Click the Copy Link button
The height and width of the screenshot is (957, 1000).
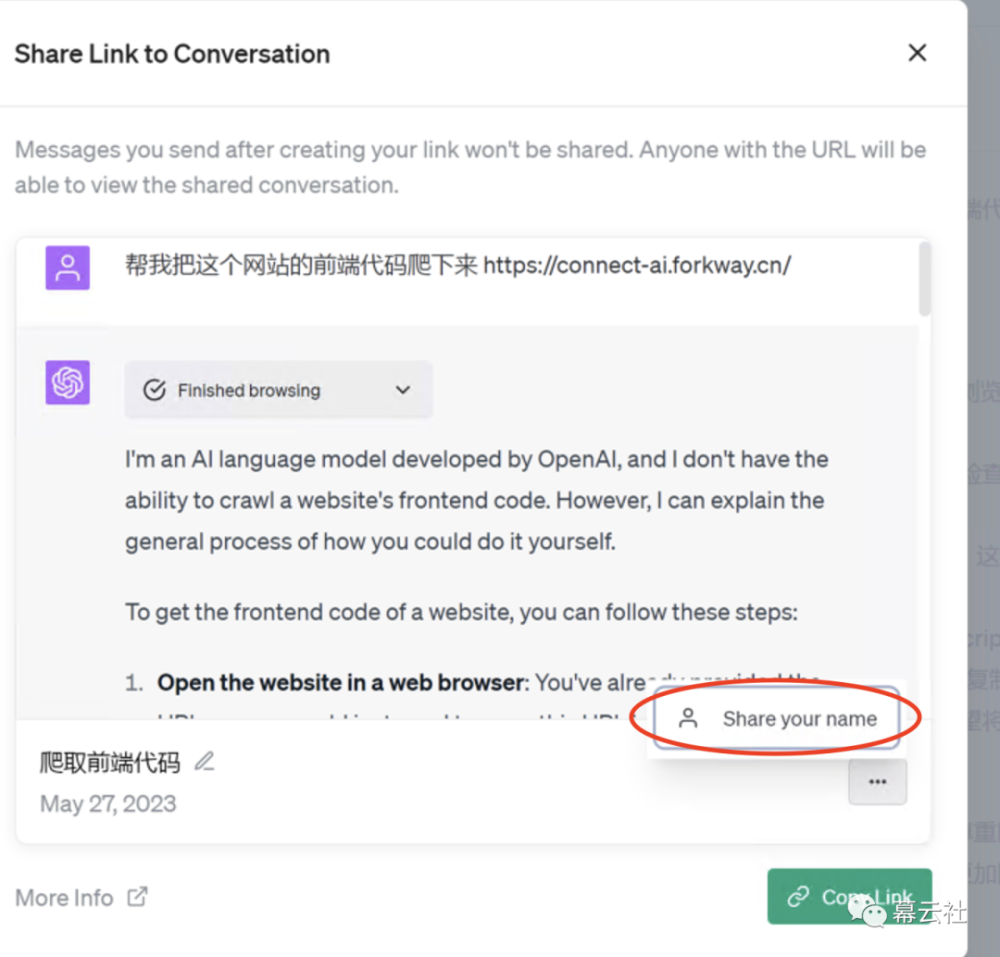coord(850,896)
